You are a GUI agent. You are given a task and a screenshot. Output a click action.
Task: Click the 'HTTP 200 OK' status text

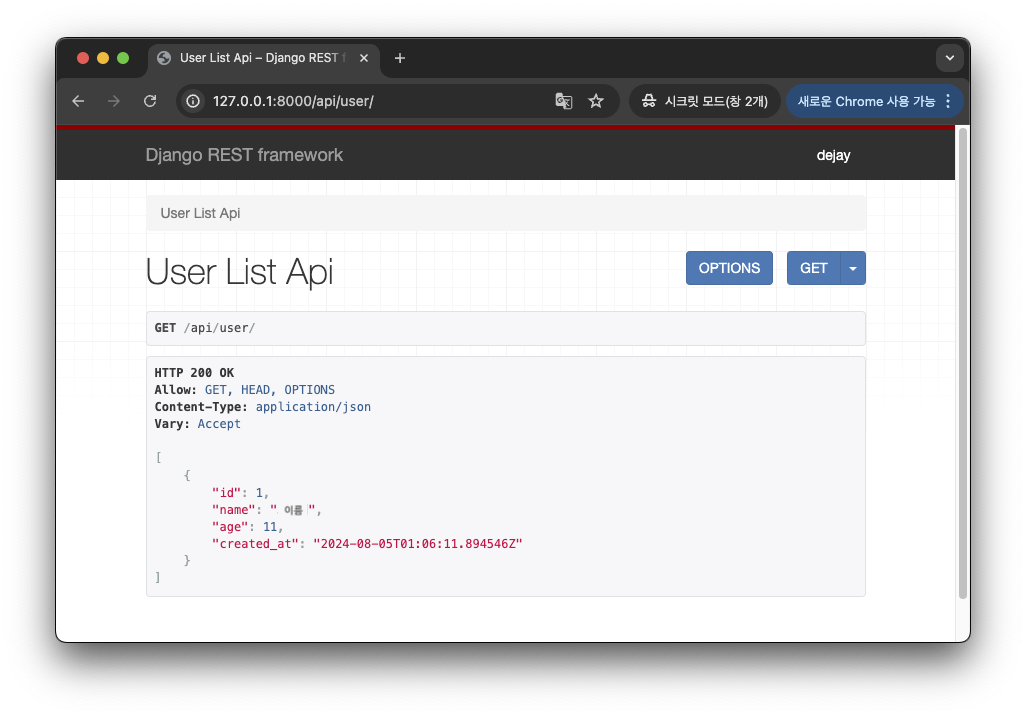point(194,373)
